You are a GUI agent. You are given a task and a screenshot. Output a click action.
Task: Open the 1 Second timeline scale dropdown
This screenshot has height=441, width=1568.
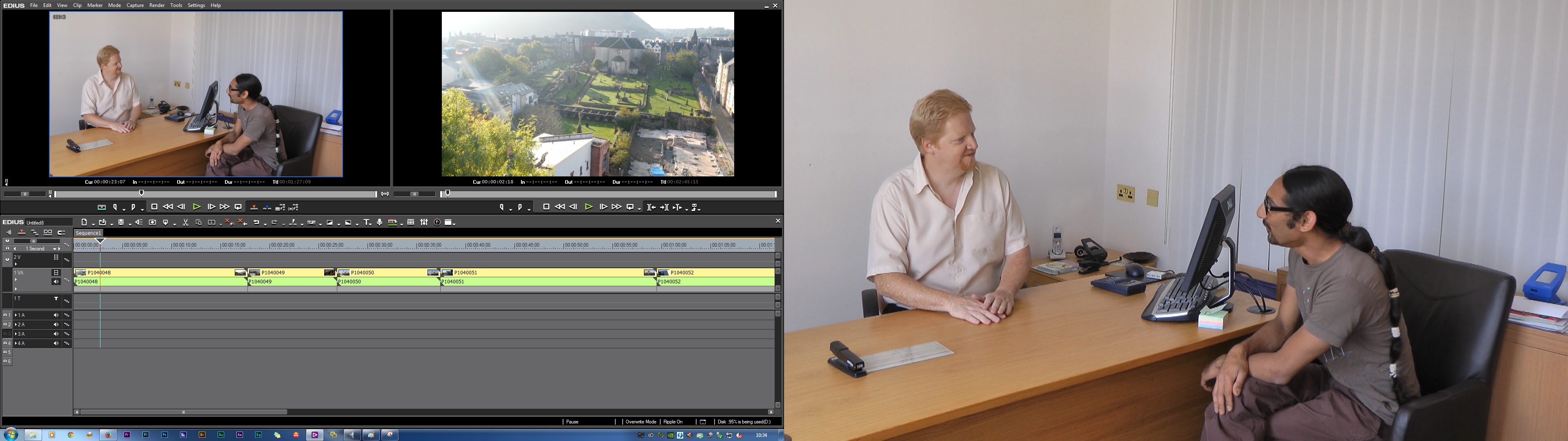tap(56, 249)
